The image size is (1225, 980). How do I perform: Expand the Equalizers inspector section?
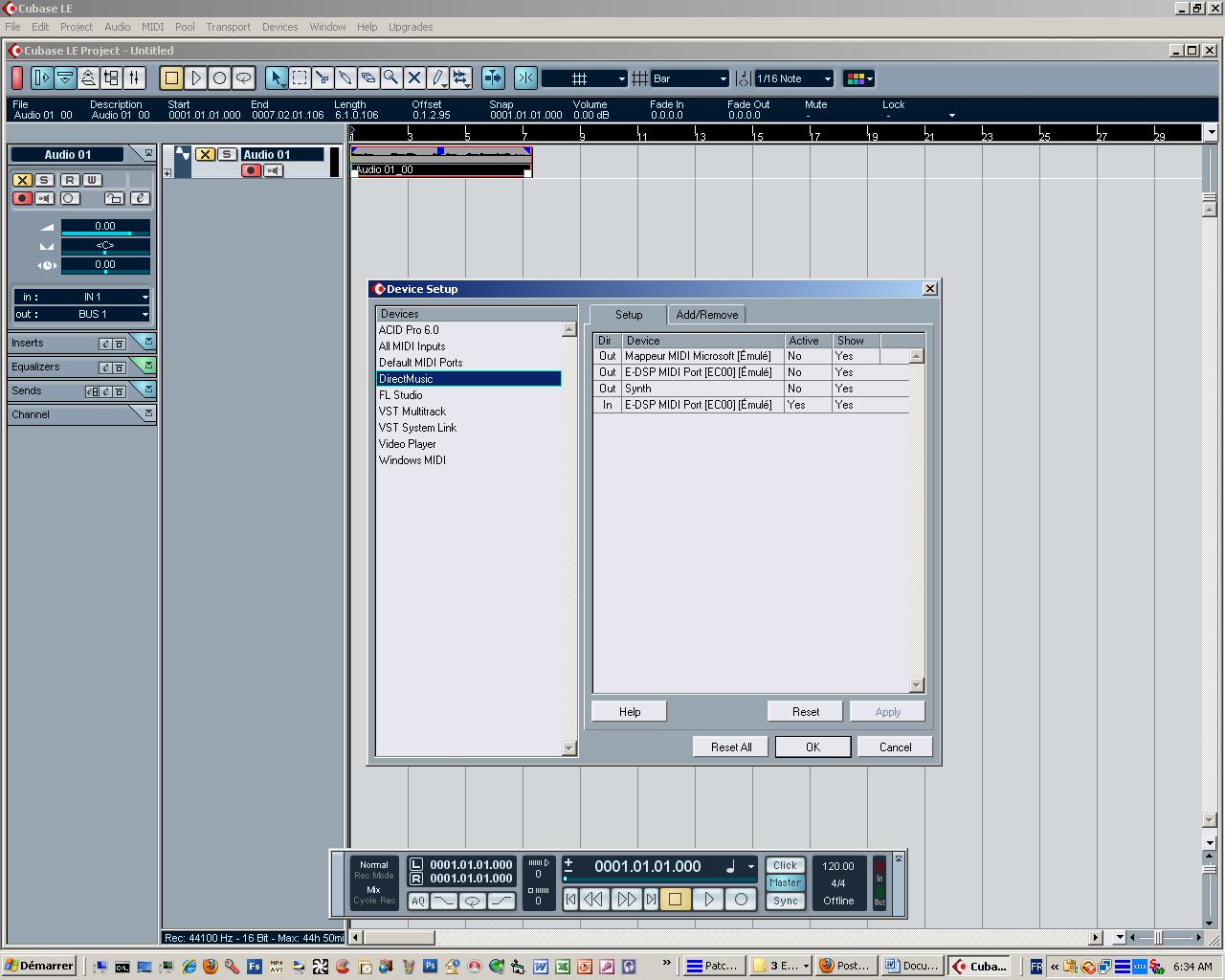145,366
